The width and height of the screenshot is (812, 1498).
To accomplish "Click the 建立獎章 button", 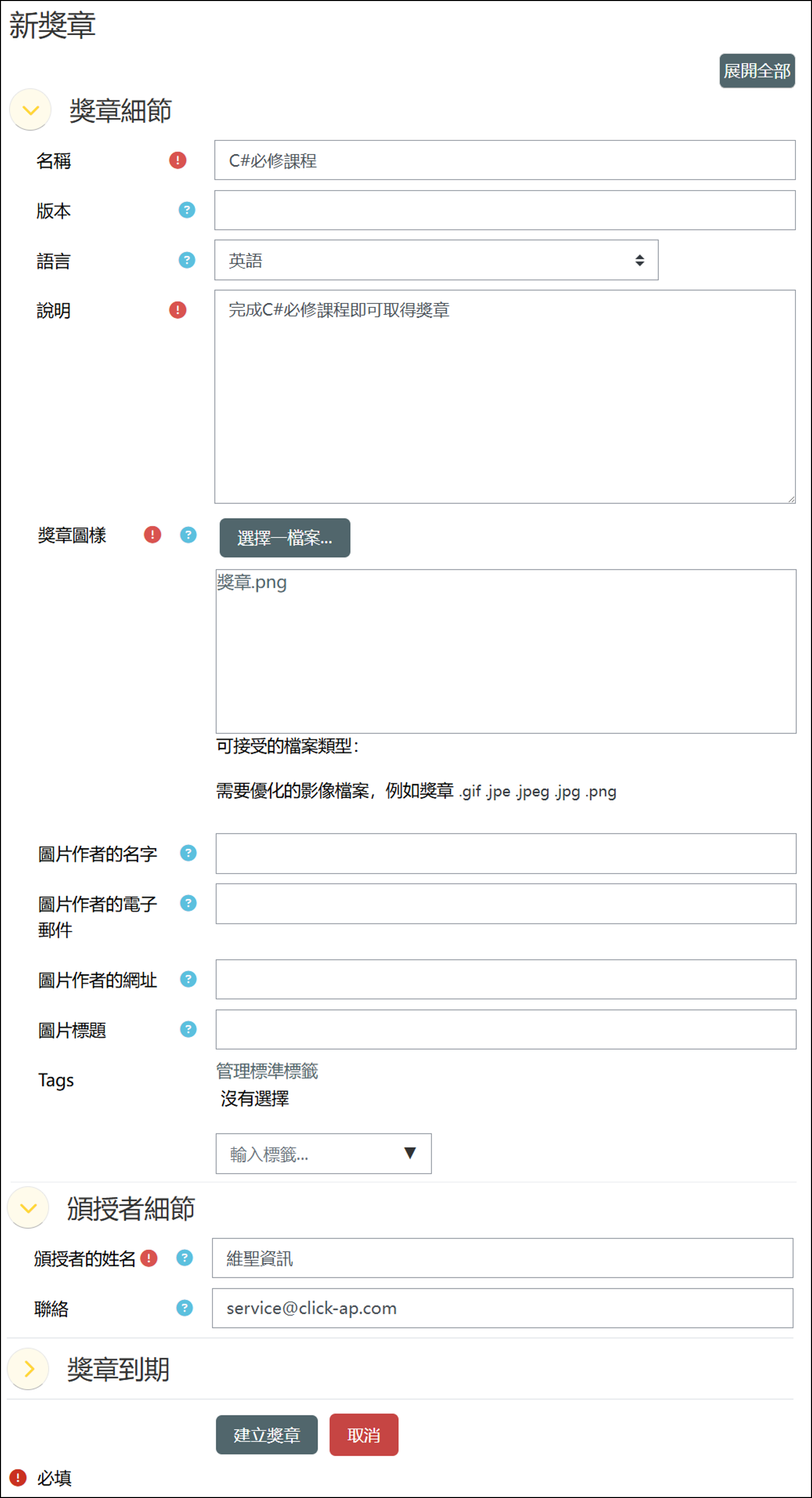I will (x=267, y=1435).
